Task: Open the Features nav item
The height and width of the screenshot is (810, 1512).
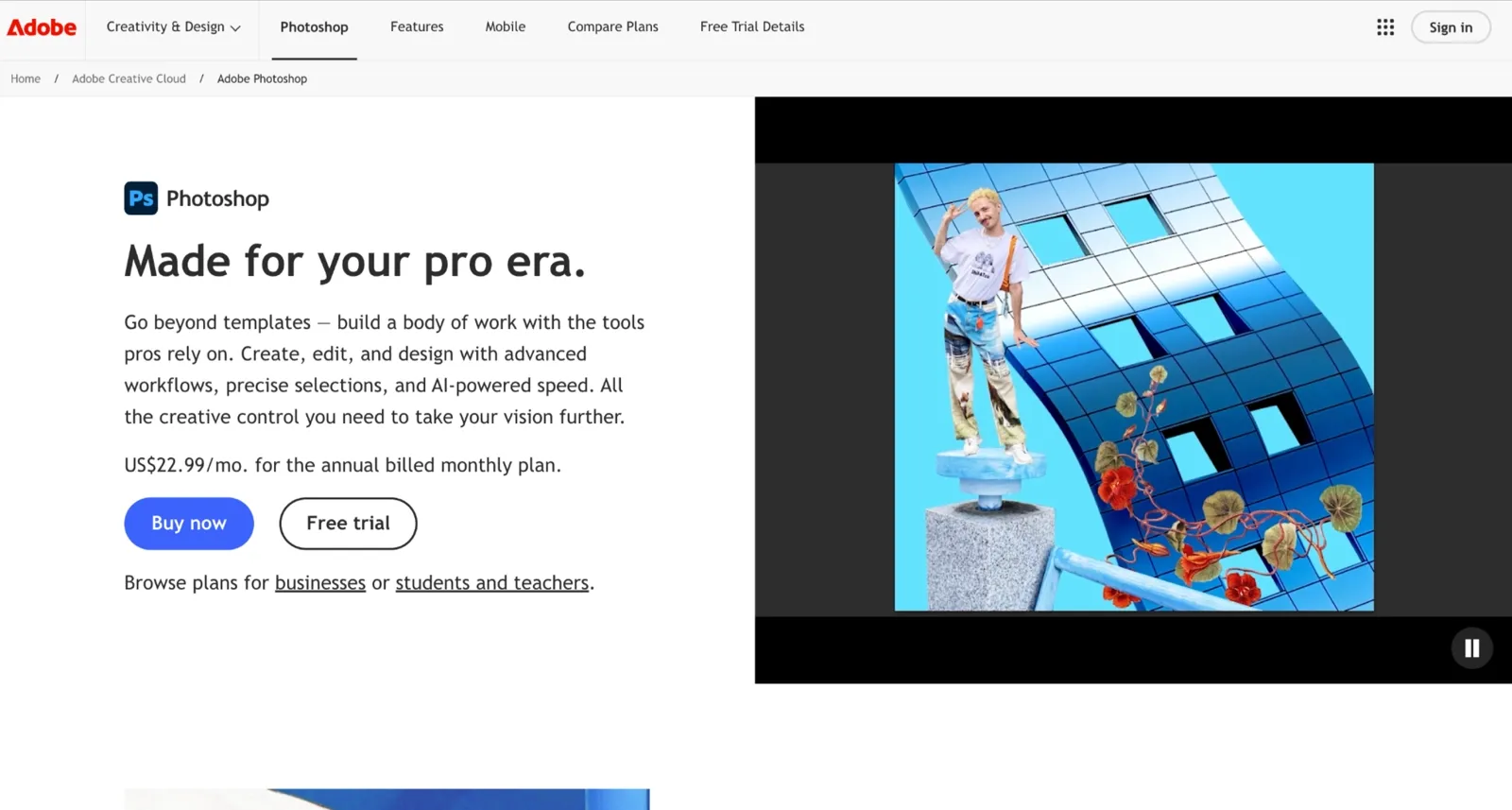Action: (x=417, y=27)
